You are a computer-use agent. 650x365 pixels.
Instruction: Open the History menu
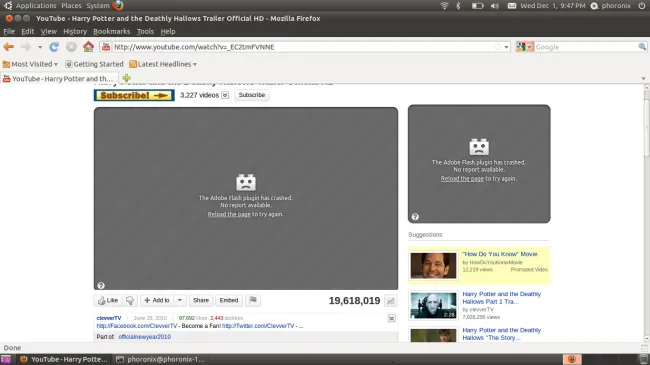(75, 31)
